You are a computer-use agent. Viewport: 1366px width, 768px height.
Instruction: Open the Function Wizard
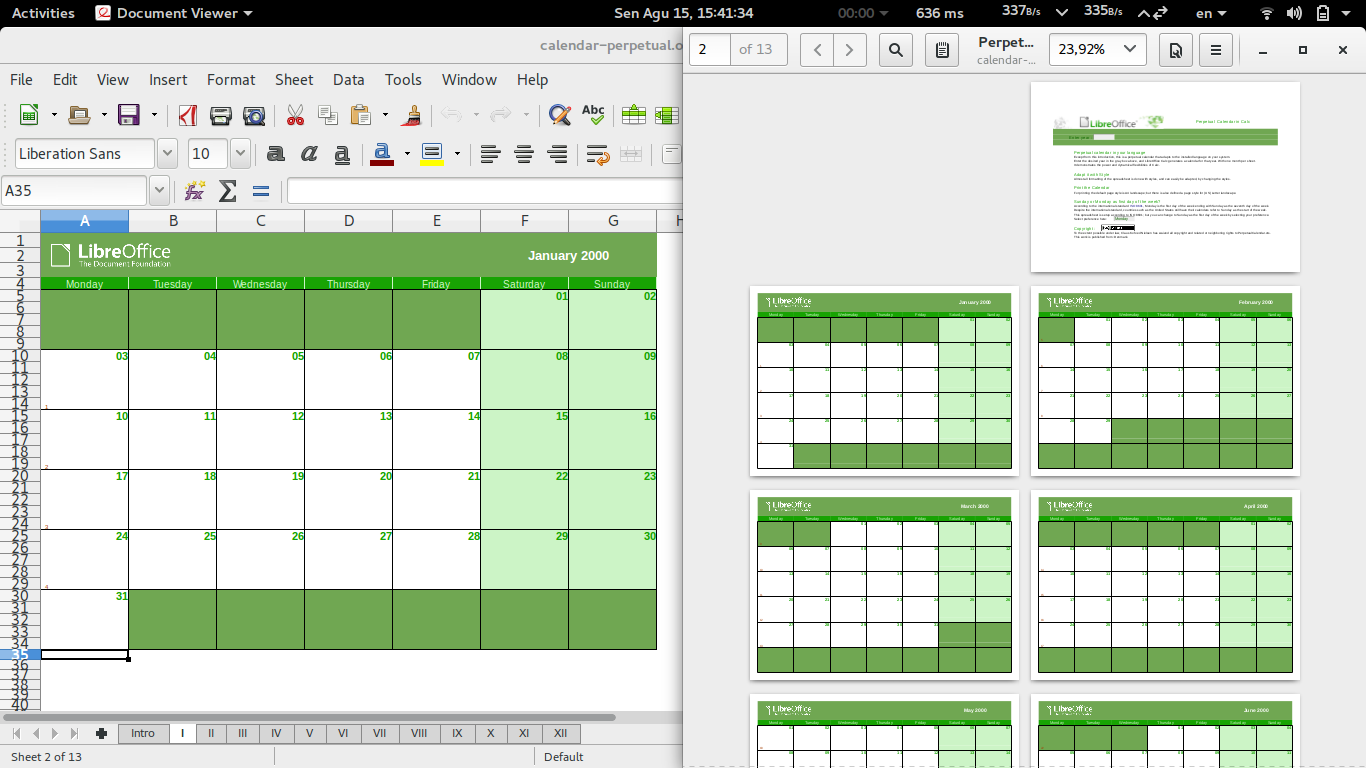194,190
